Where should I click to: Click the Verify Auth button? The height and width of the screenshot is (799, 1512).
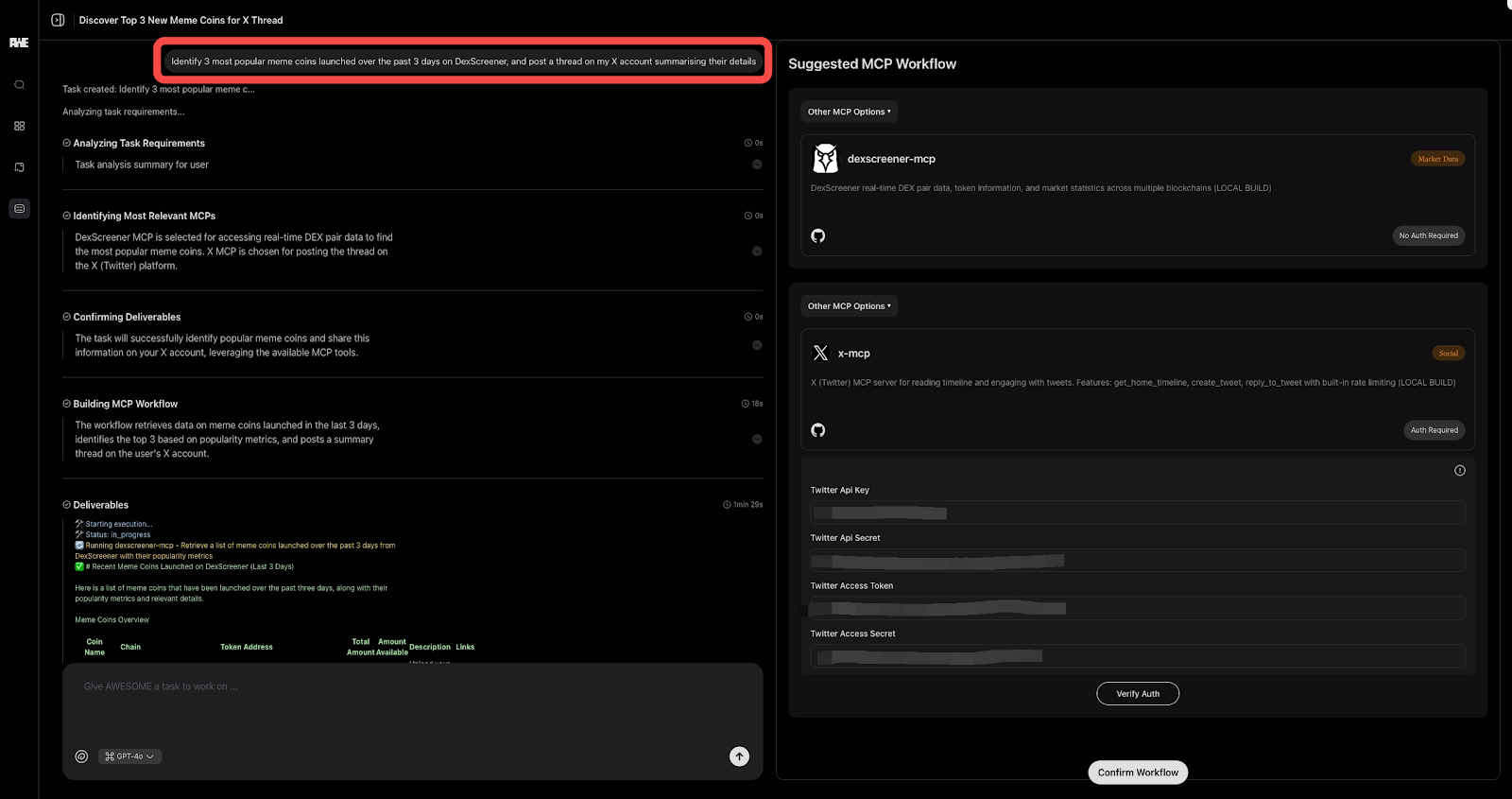(1137, 694)
